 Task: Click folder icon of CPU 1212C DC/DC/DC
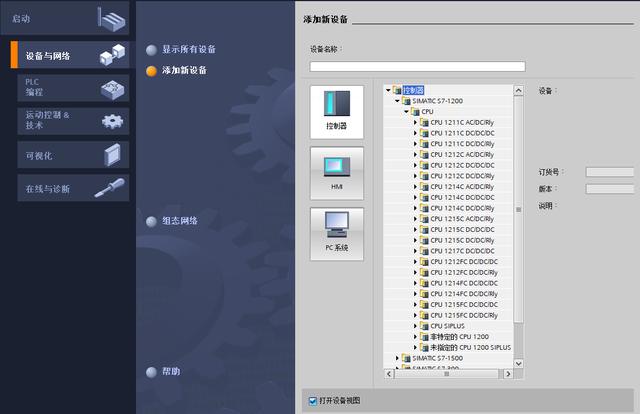point(424,165)
